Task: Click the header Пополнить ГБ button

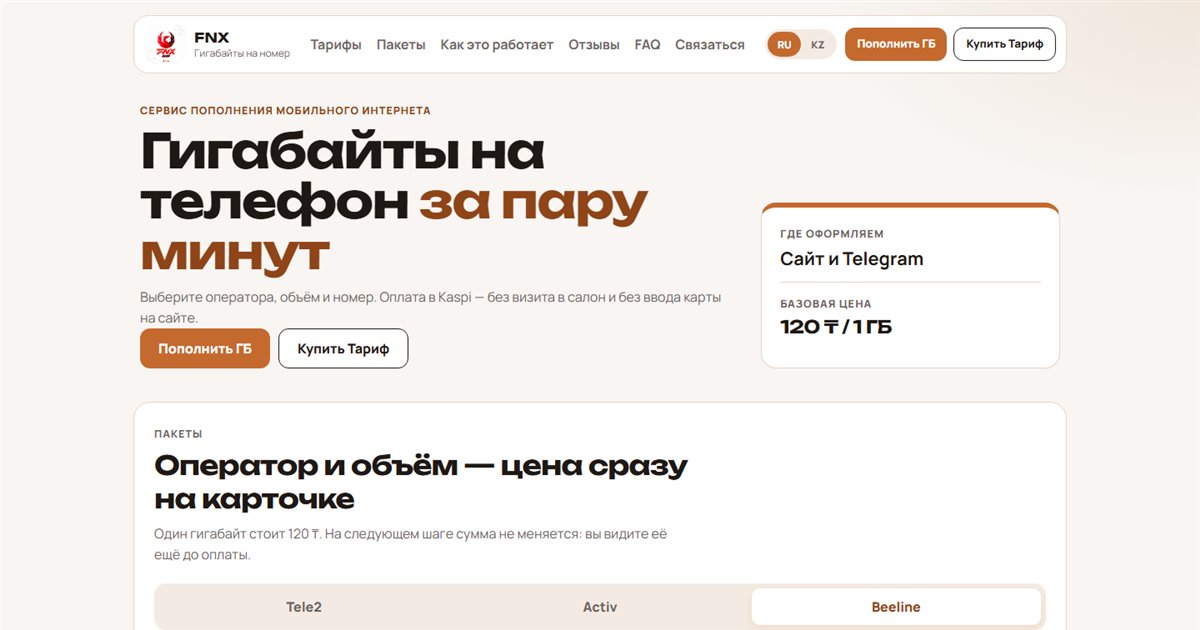Action: coord(896,44)
